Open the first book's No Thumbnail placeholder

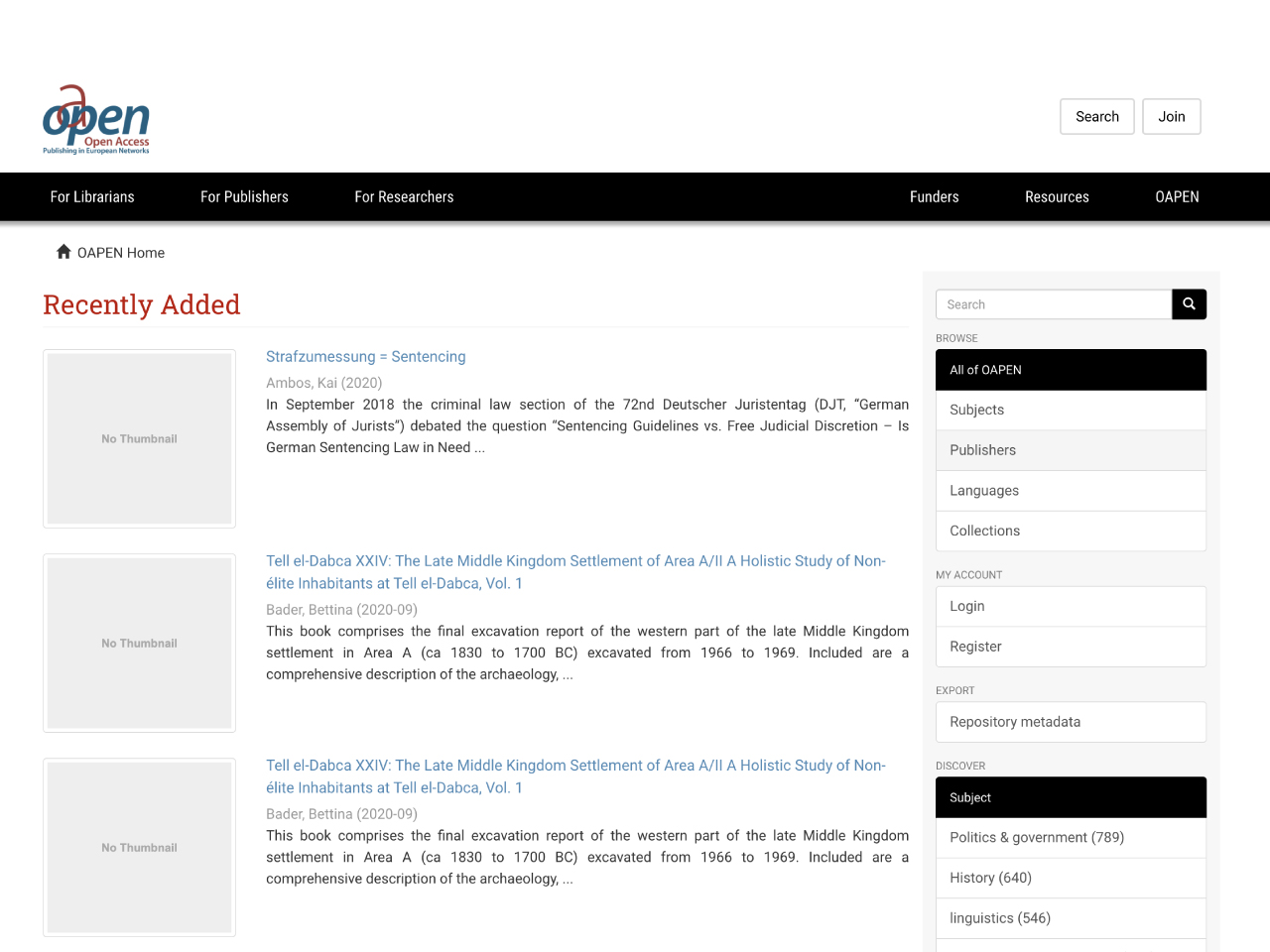(139, 438)
